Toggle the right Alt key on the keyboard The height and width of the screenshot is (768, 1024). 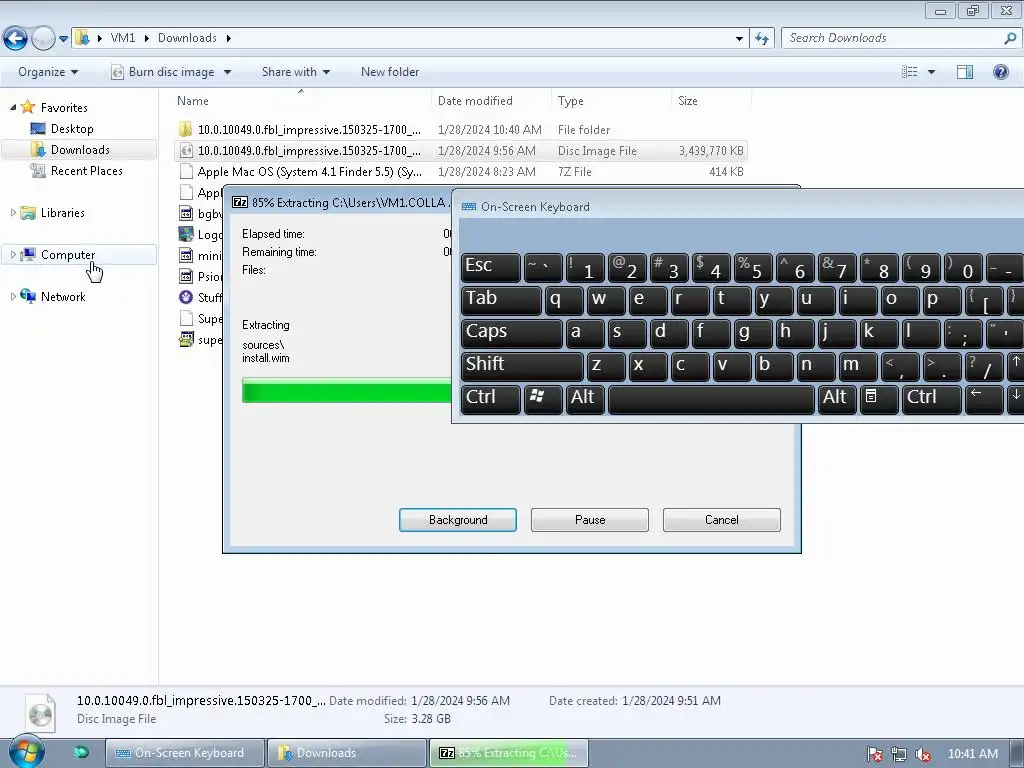(837, 399)
